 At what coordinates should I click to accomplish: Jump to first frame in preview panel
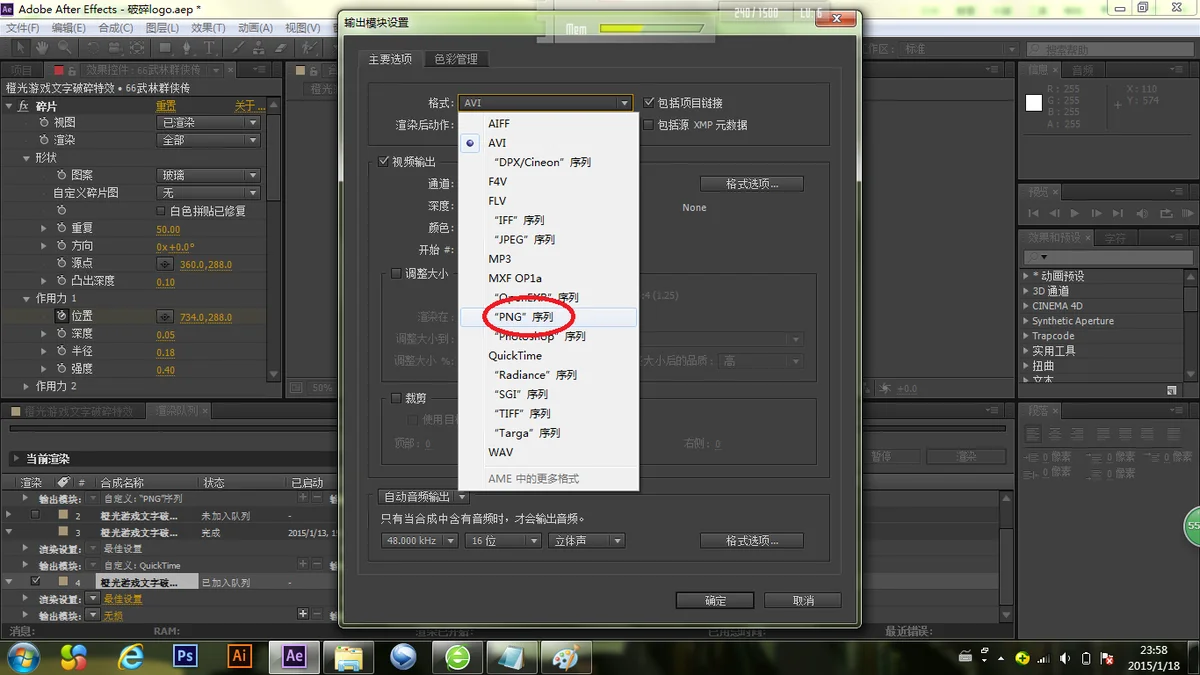(1035, 213)
